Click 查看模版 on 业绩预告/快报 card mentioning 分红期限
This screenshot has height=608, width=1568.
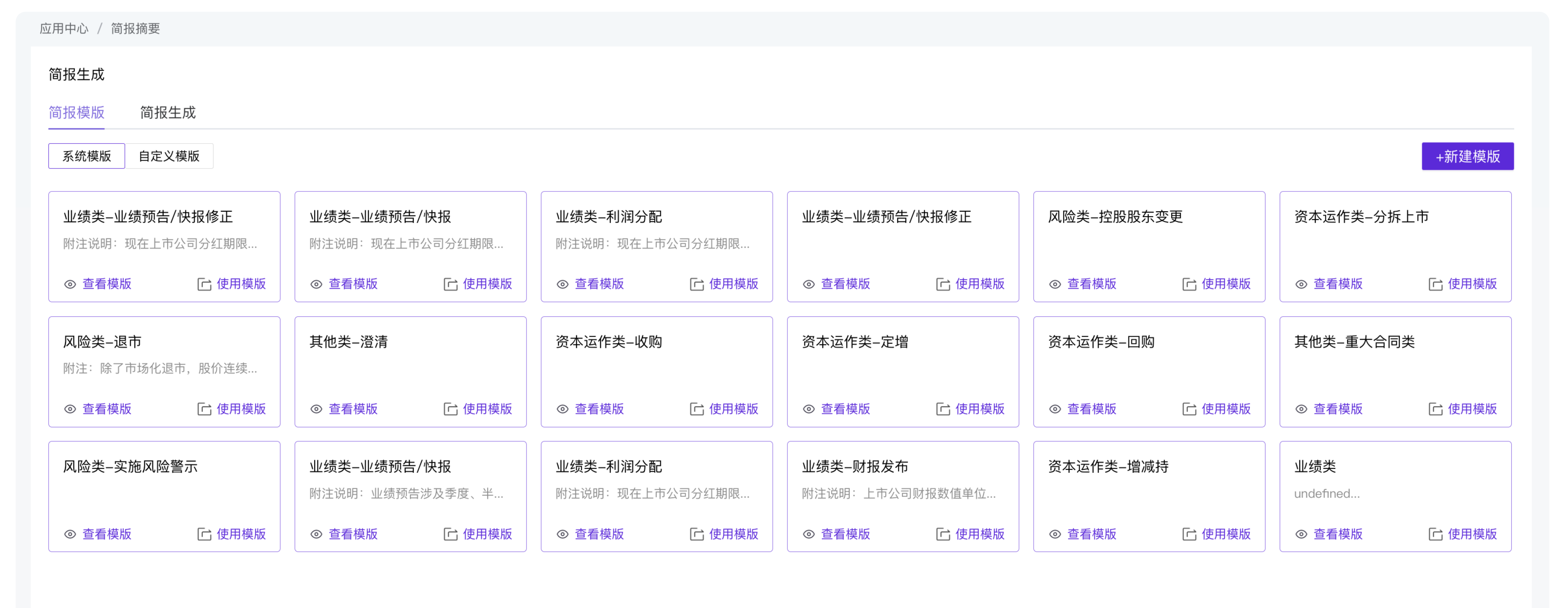tap(353, 284)
